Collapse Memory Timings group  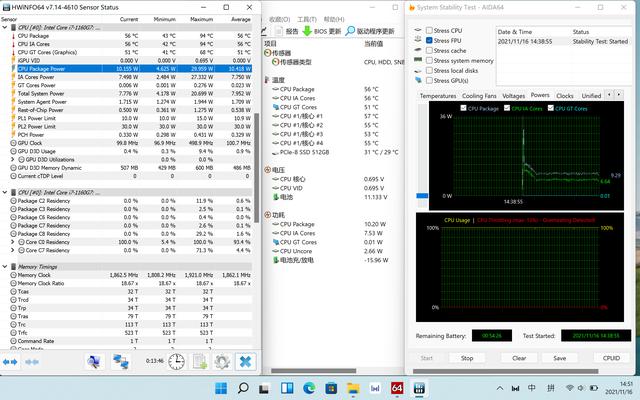pos(4,267)
